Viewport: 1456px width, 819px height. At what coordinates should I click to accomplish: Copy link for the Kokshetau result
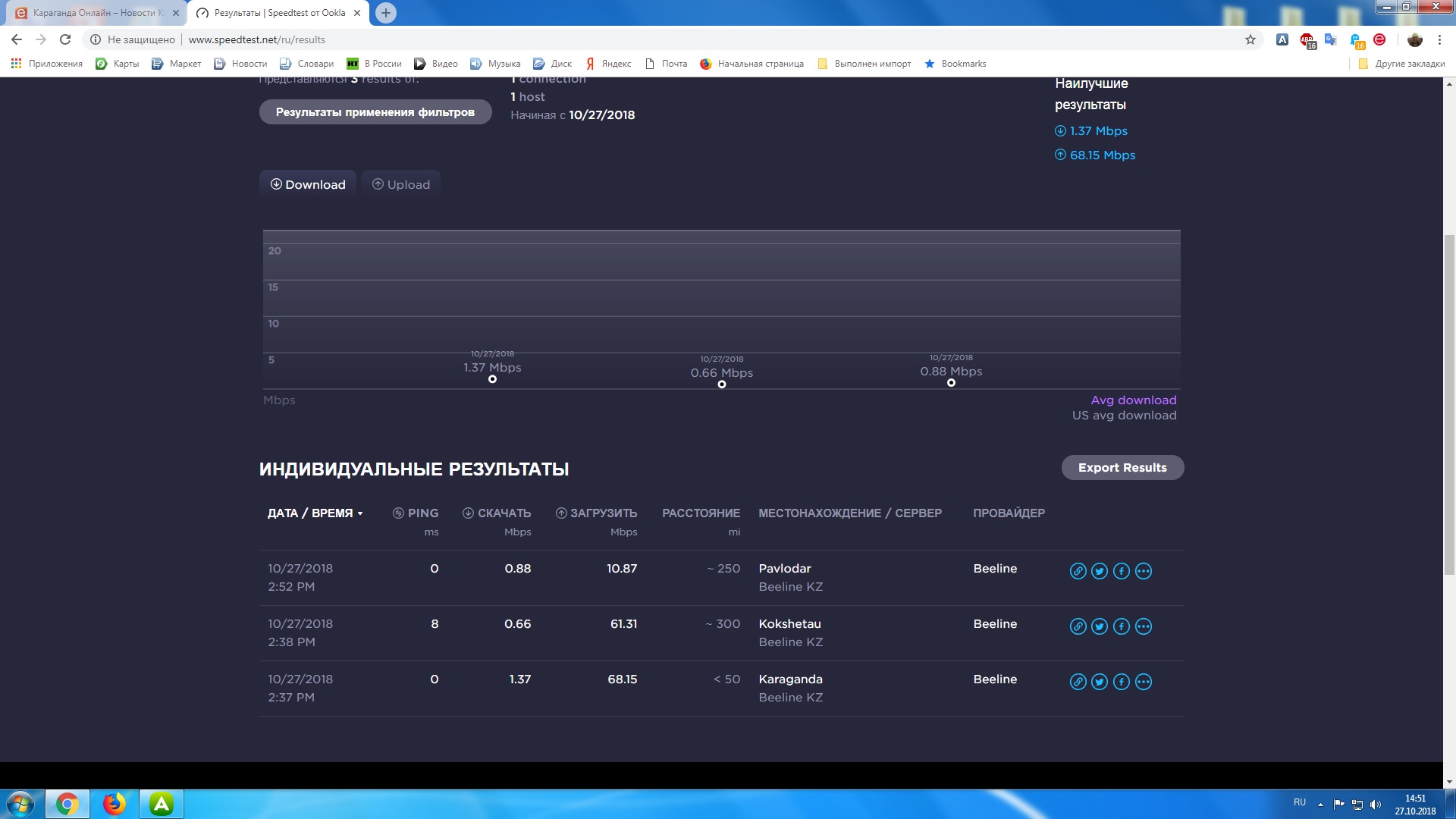coord(1078,626)
